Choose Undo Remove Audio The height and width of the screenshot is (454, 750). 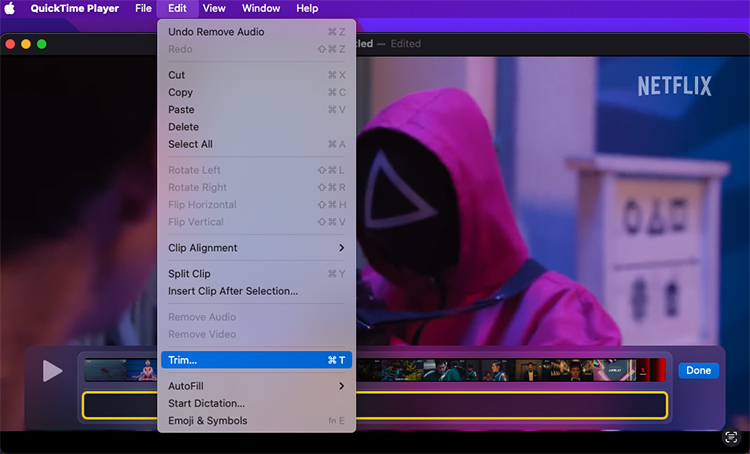pyautogui.click(x=256, y=32)
